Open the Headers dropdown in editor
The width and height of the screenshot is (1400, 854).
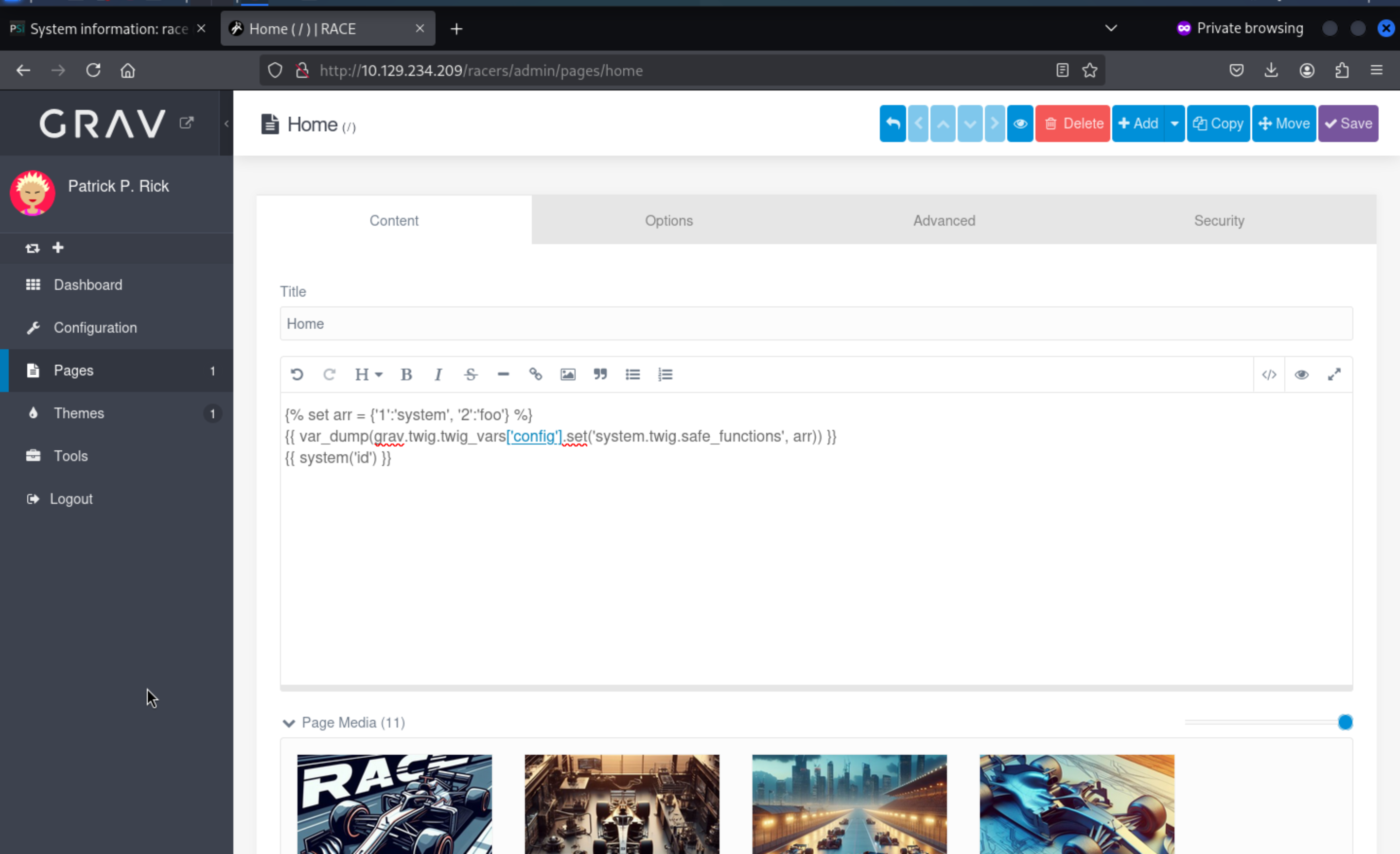coord(368,374)
